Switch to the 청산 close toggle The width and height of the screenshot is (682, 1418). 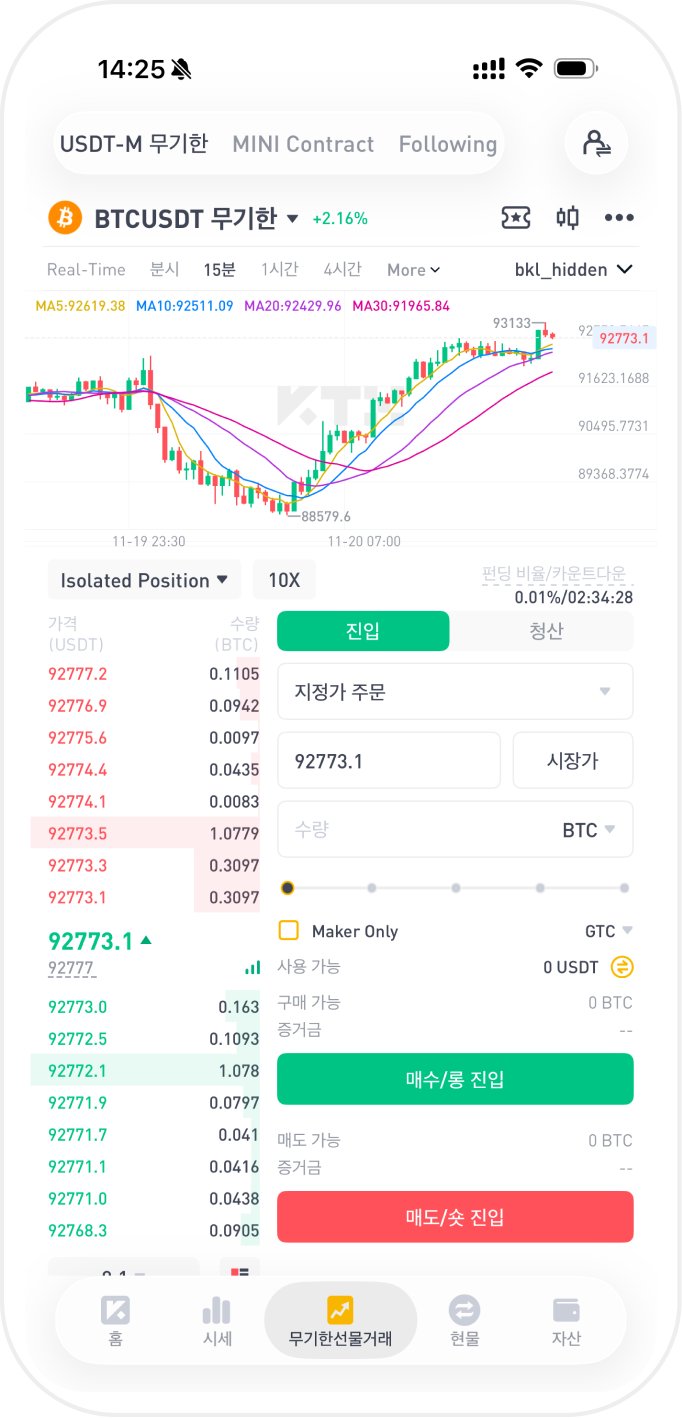coord(546,631)
